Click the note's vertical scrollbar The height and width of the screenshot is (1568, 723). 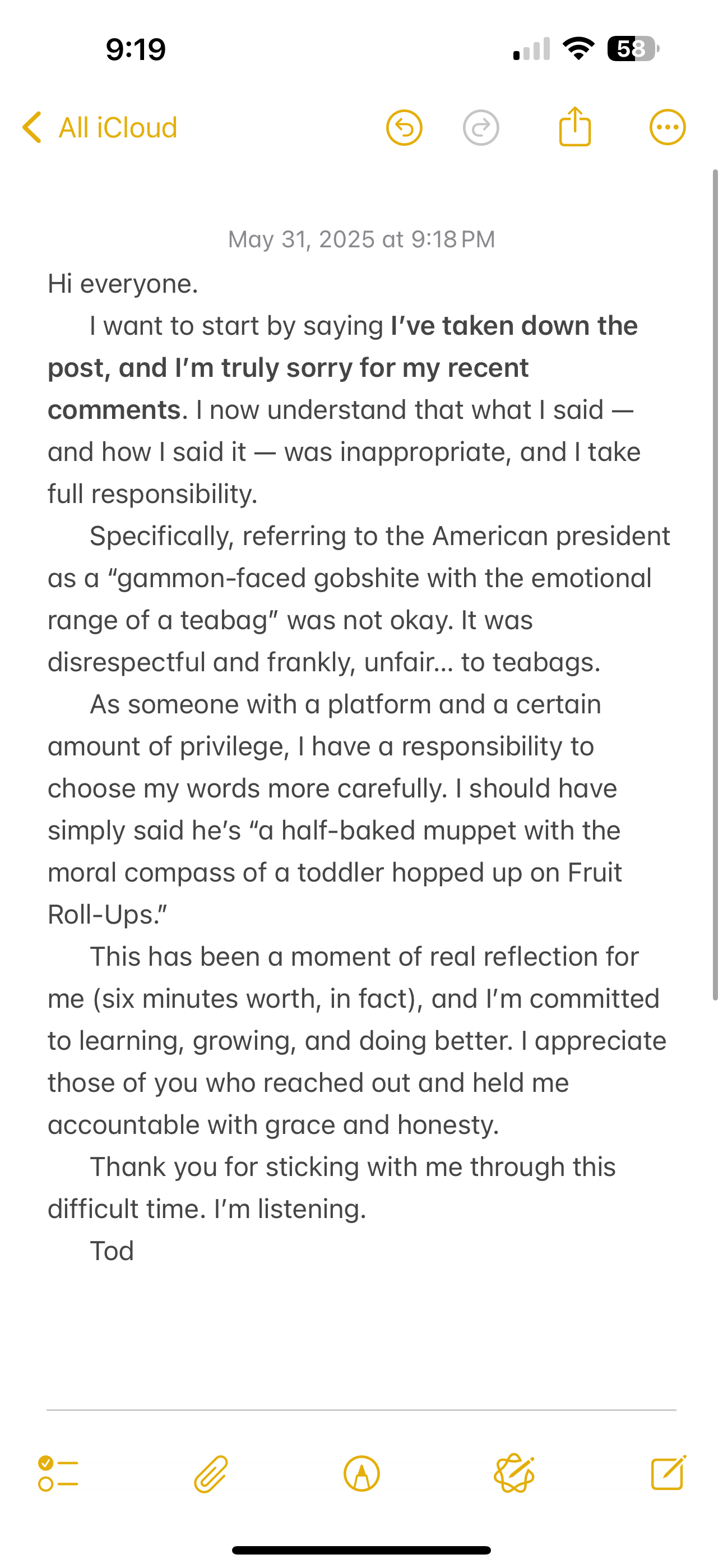[716, 584]
